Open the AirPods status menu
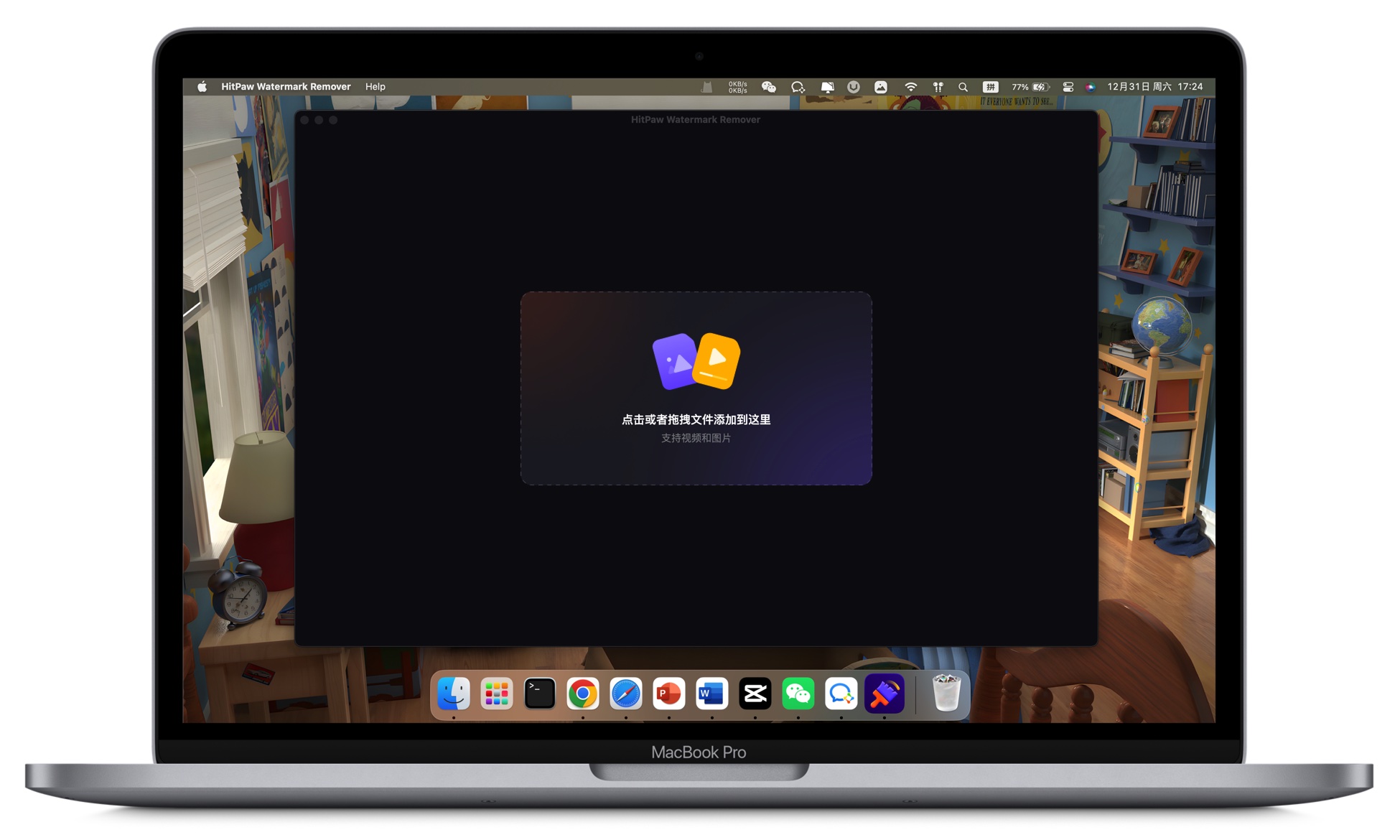1400x840 pixels. pos(938,87)
